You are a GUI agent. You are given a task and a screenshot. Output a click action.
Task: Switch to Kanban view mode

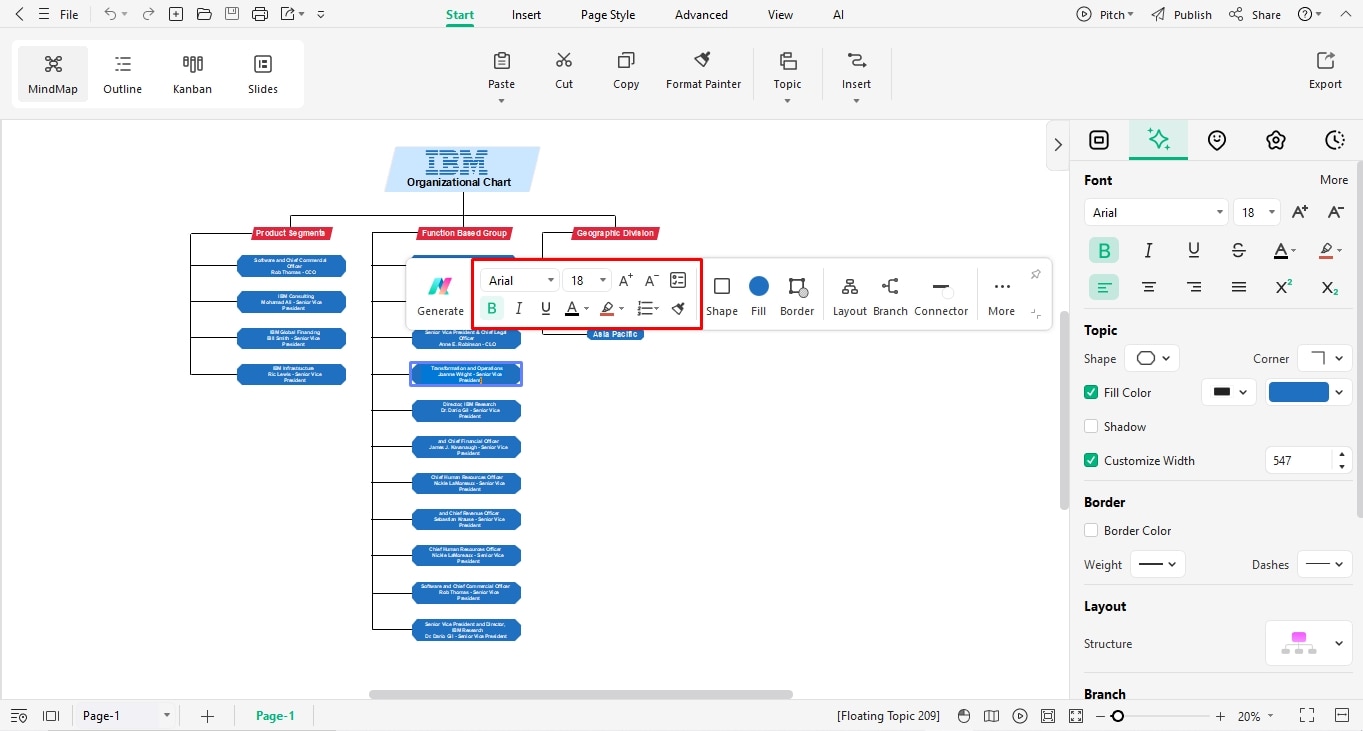(x=193, y=74)
